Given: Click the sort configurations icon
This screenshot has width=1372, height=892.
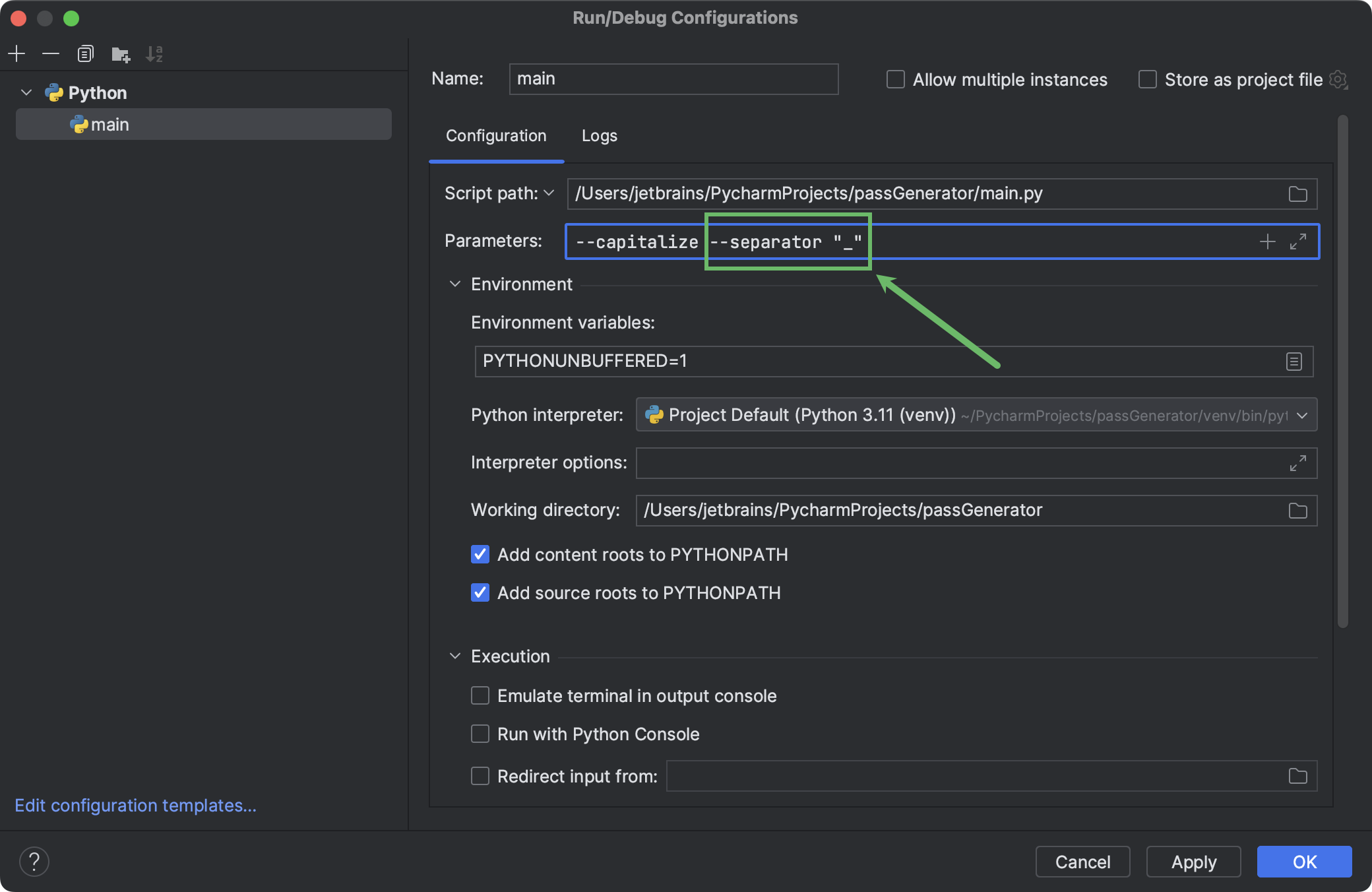Looking at the screenshot, I should (x=155, y=54).
